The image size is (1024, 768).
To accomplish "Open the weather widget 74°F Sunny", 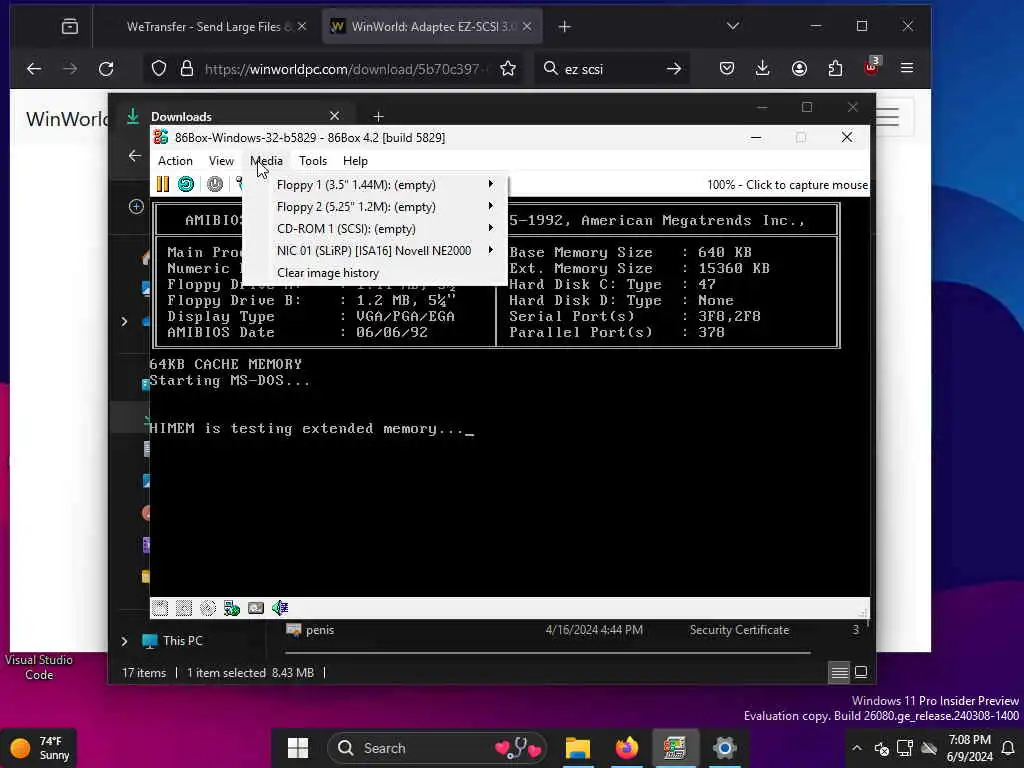I will 40,748.
